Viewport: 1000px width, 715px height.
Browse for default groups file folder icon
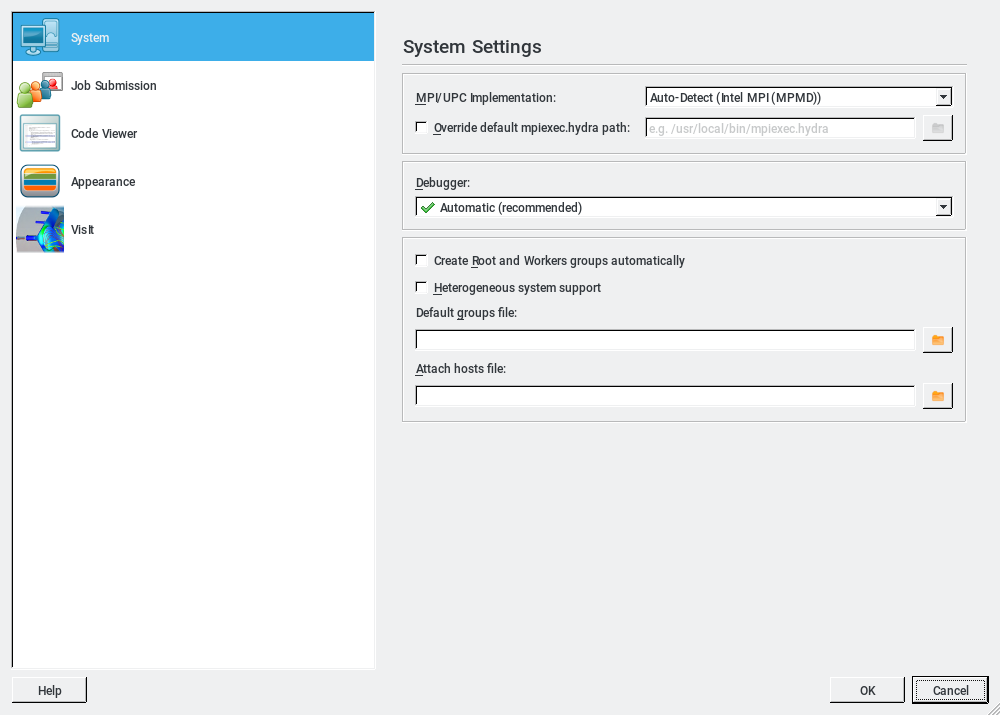tap(937, 341)
